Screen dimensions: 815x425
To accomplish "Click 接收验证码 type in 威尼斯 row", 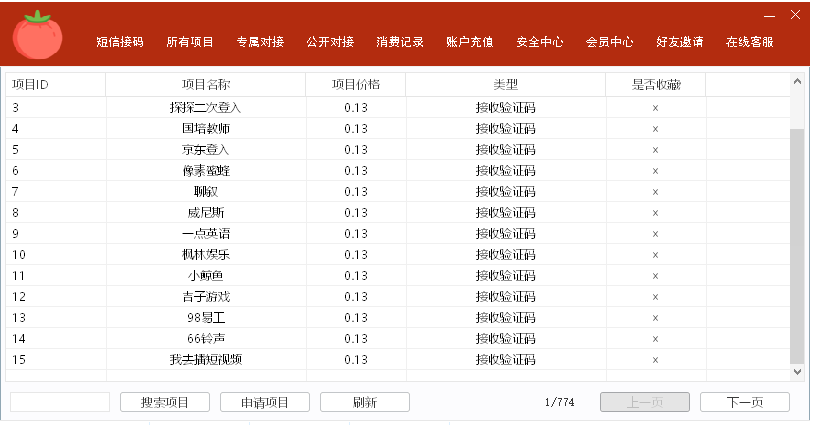I will pyautogui.click(x=505, y=212).
